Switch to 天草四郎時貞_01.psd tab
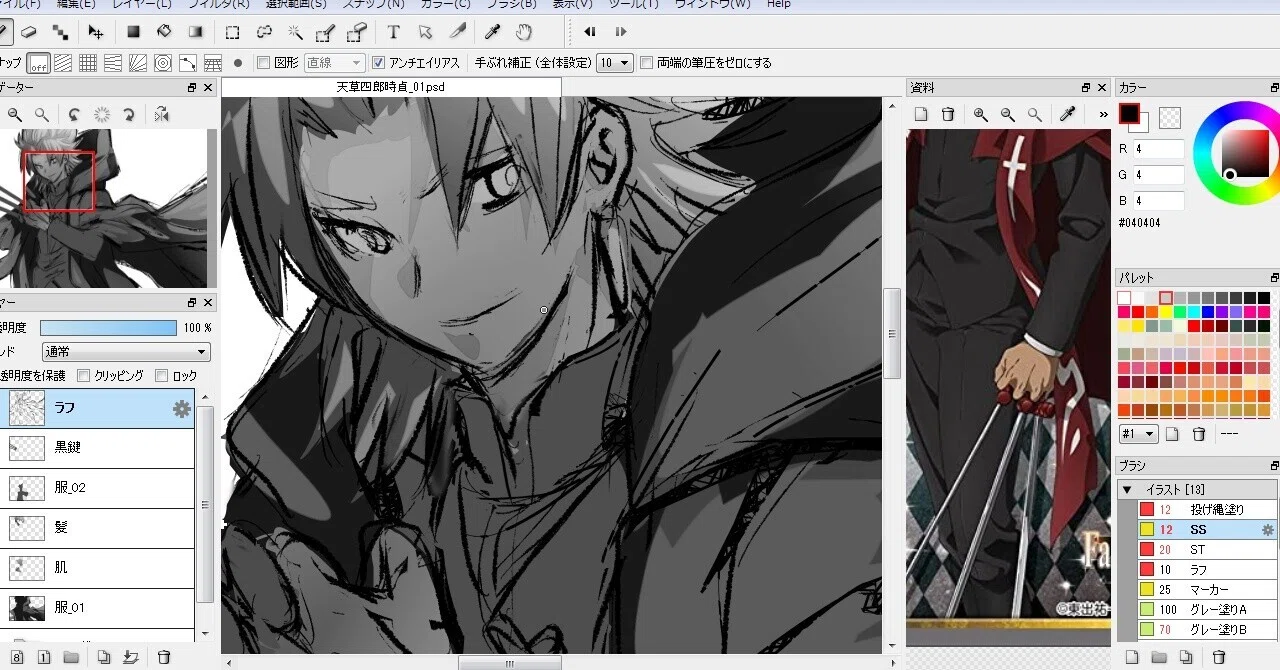1280x670 pixels. (391, 88)
